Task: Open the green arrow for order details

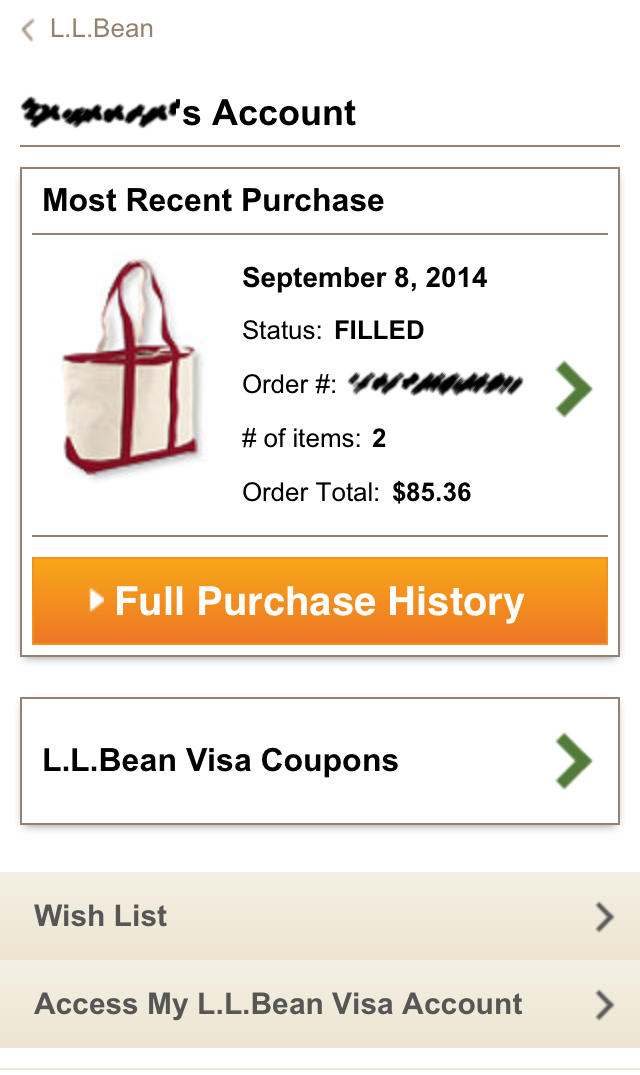Action: pyautogui.click(x=573, y=389)
